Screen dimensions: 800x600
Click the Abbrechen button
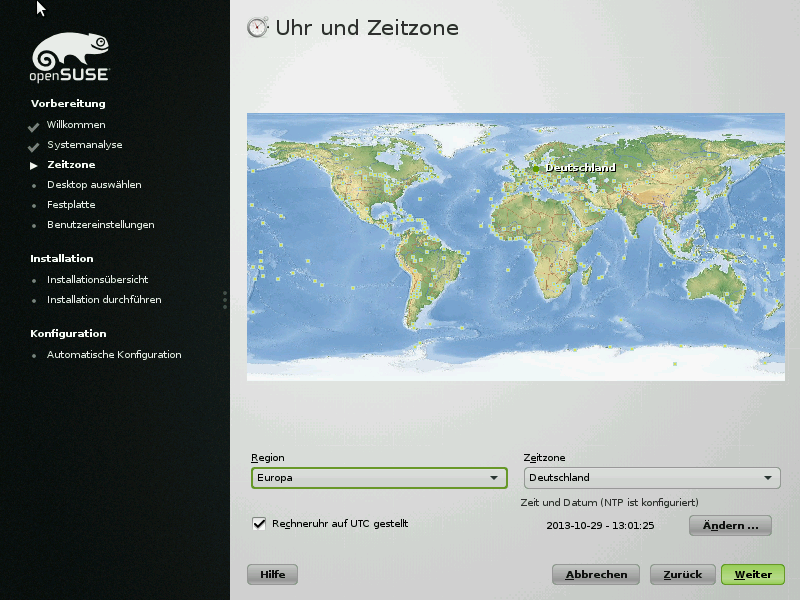(x=596, y=575)
